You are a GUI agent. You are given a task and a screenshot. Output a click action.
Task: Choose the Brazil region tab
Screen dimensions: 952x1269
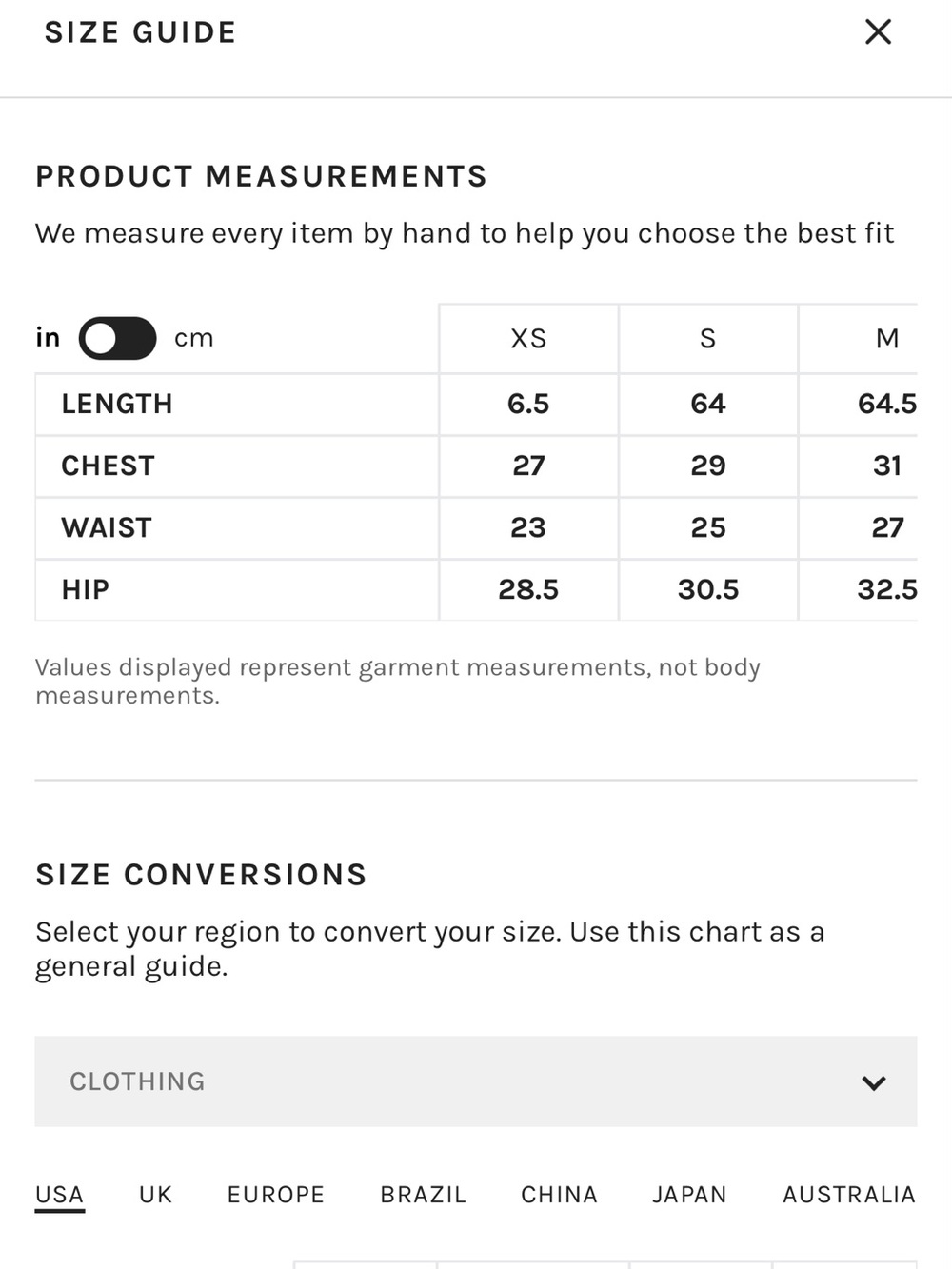tap(424, 1194)
